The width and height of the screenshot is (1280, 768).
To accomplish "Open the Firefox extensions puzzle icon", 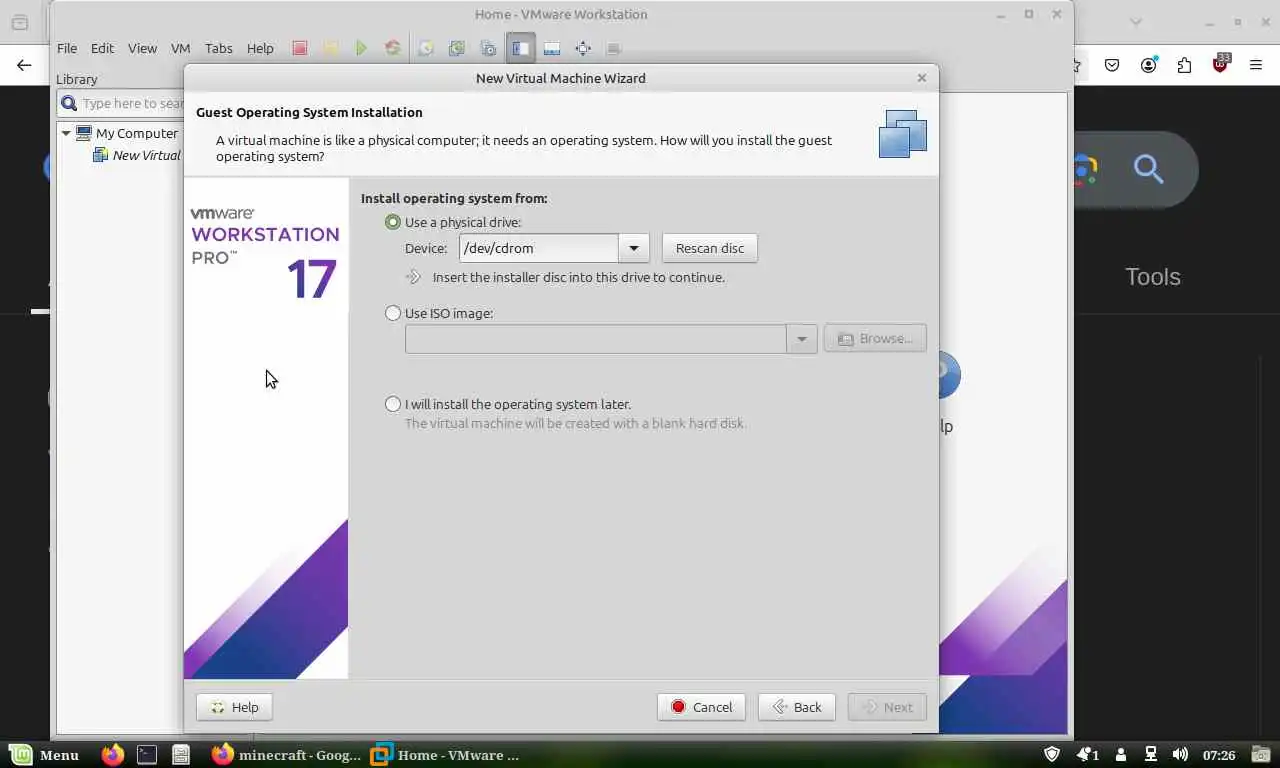I will 1185,66.
